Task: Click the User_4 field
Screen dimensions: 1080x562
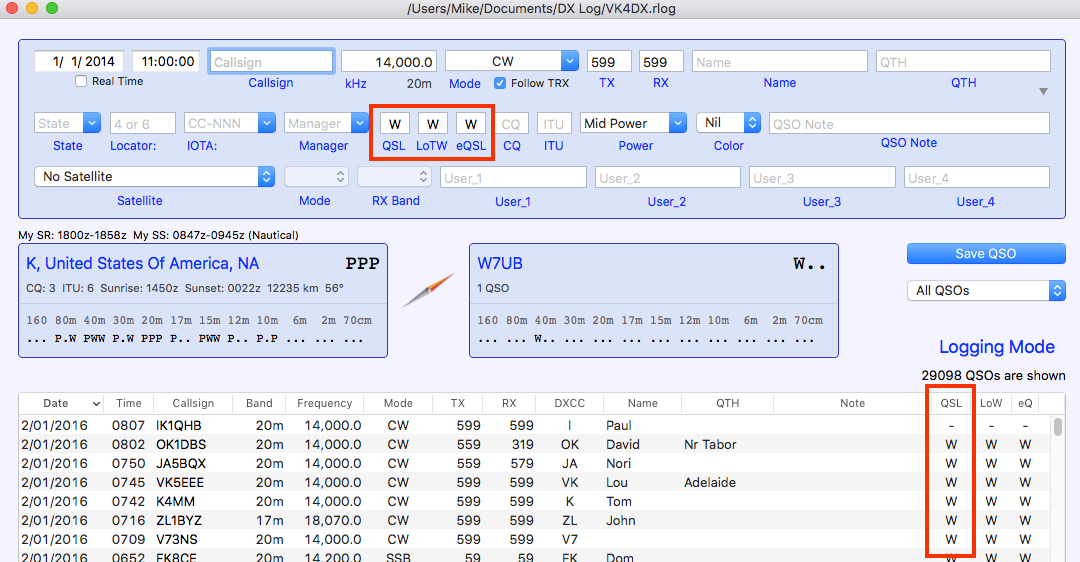Action: point(977,178)
